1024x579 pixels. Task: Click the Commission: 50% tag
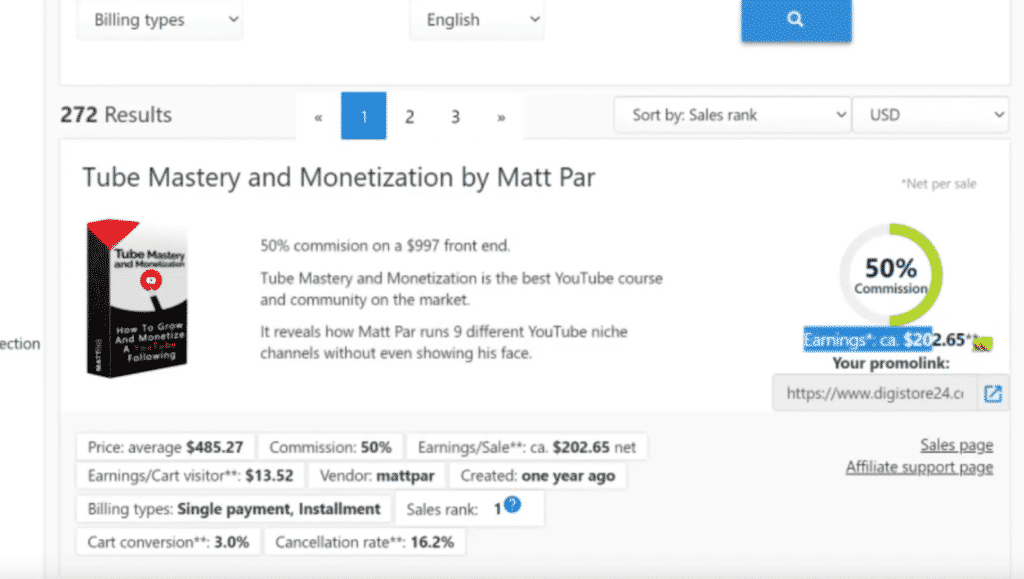click(330, 447)
